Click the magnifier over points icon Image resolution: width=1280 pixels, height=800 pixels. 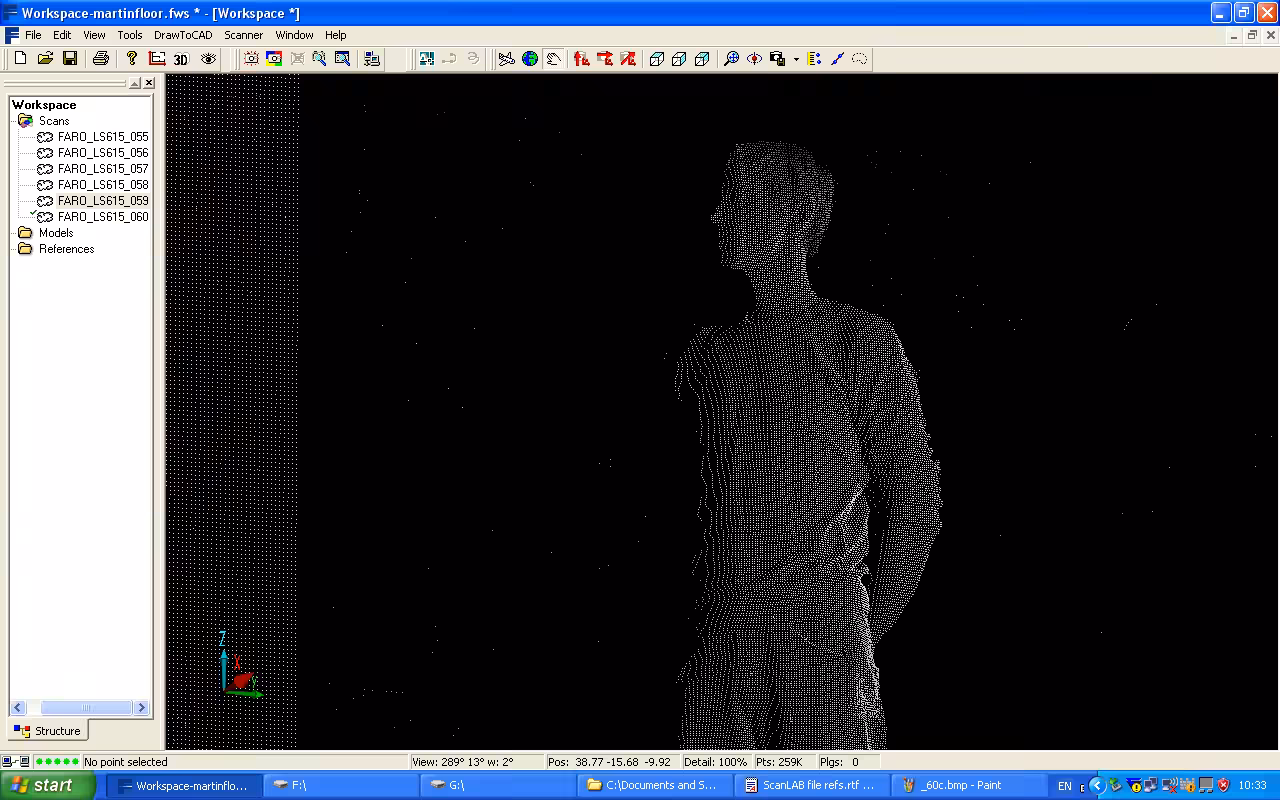pos(319,59)
